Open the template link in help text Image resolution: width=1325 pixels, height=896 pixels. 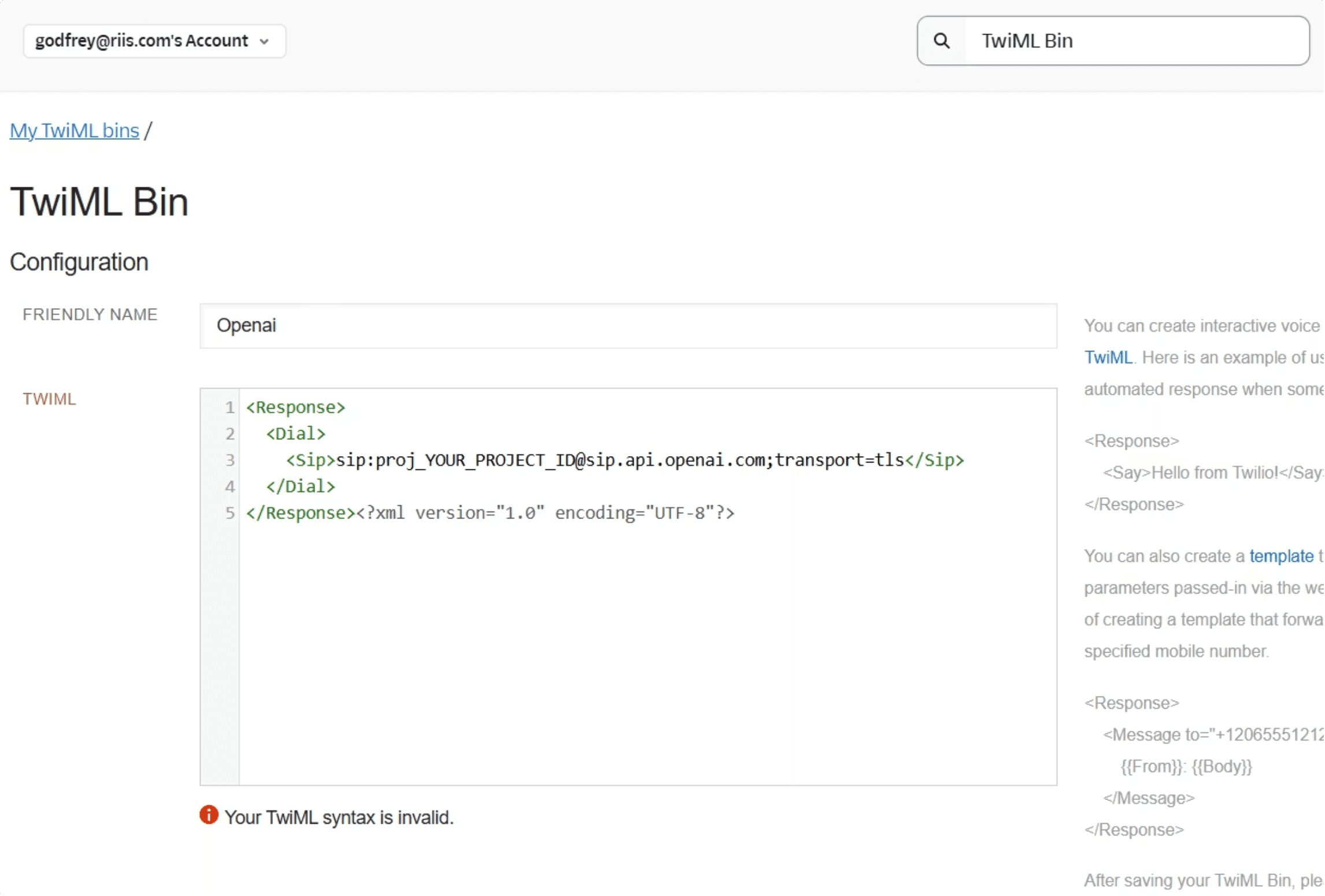pyautogui.click(x=1282, y=557)
